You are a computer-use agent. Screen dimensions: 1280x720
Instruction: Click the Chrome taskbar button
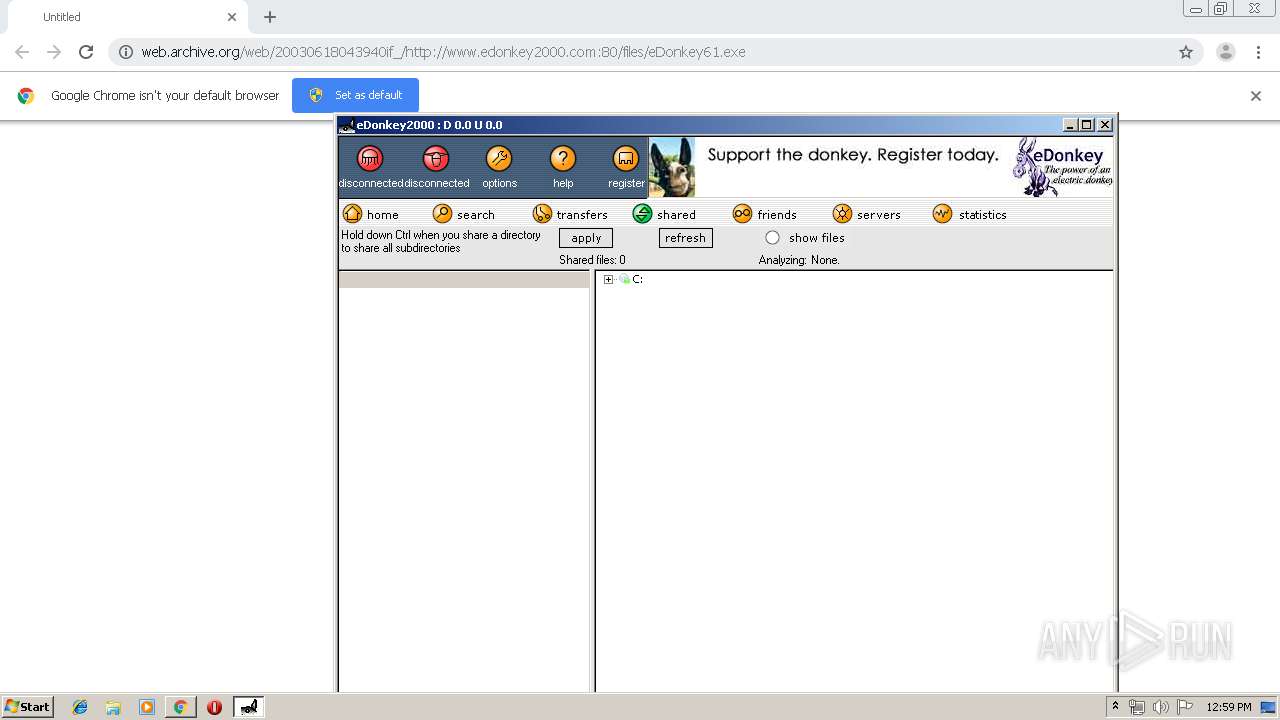click(180, 707)
